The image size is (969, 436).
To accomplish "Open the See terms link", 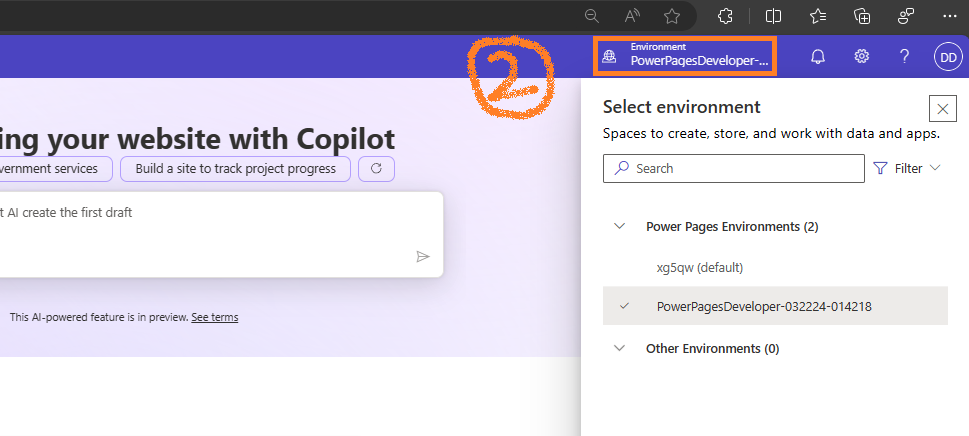I will pyautogui.click(x=214, y=317).
